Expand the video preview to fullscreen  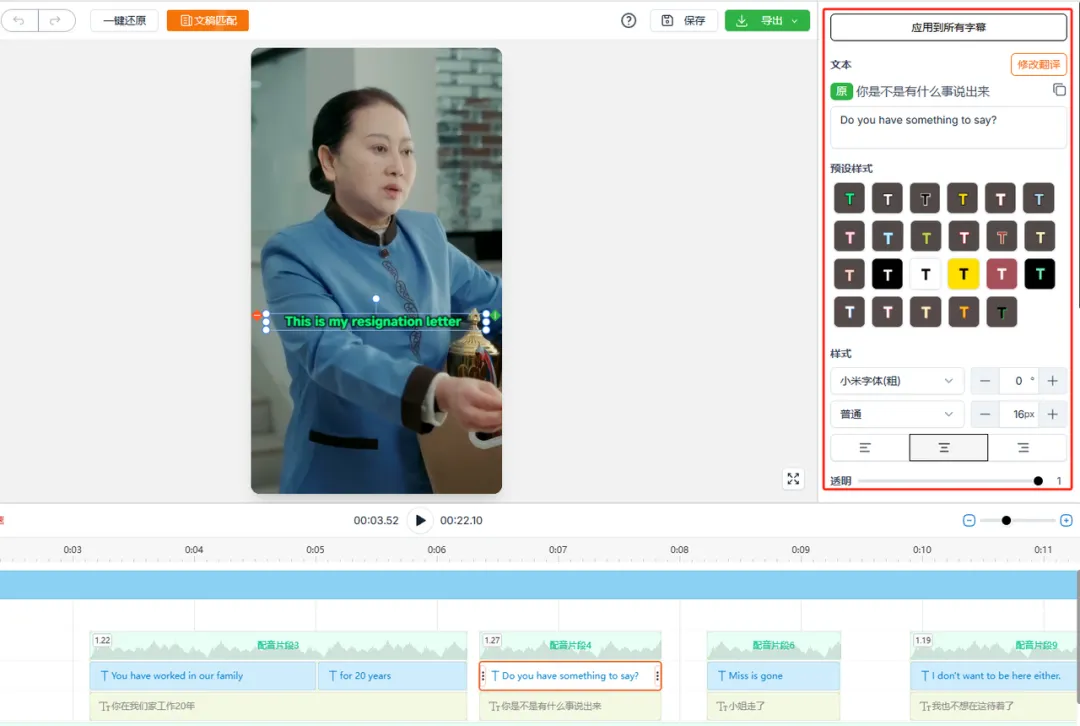click(793, 479)
